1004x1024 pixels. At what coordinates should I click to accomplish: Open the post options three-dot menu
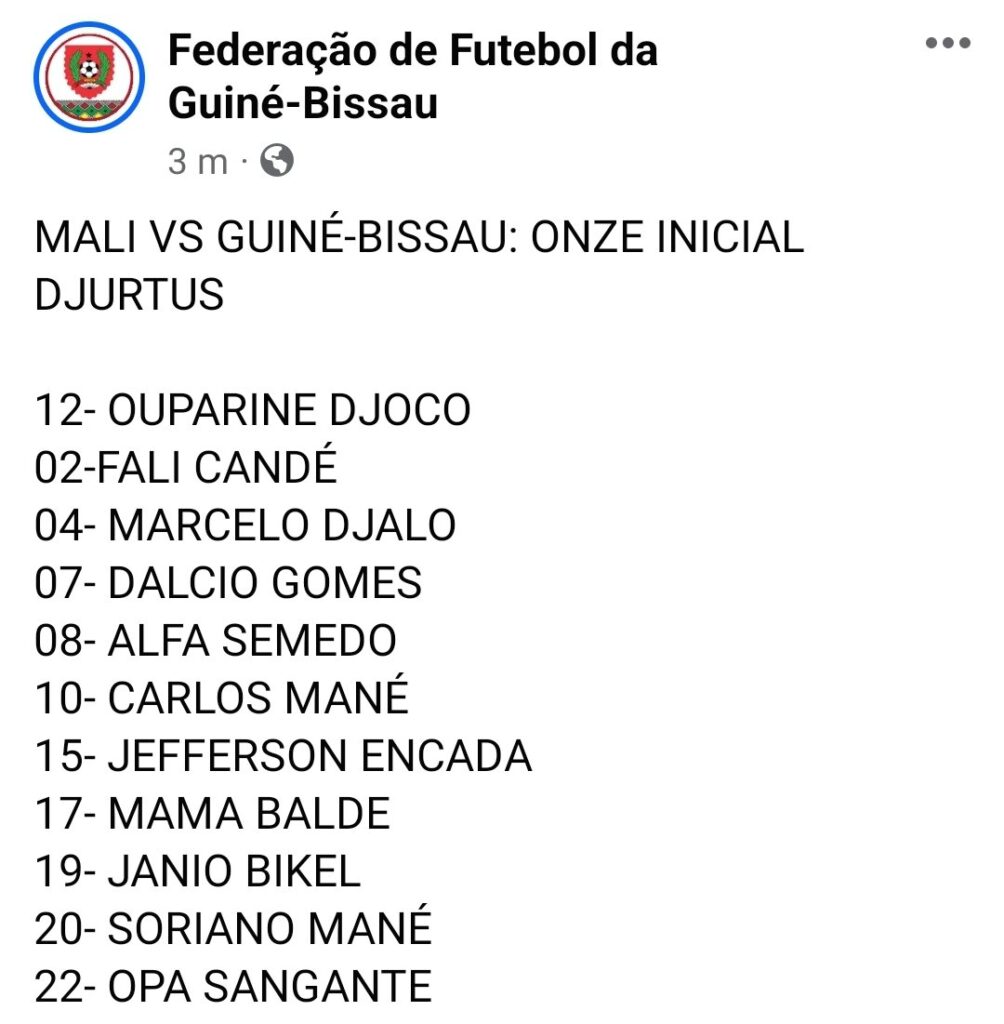(x=950, y=44)
